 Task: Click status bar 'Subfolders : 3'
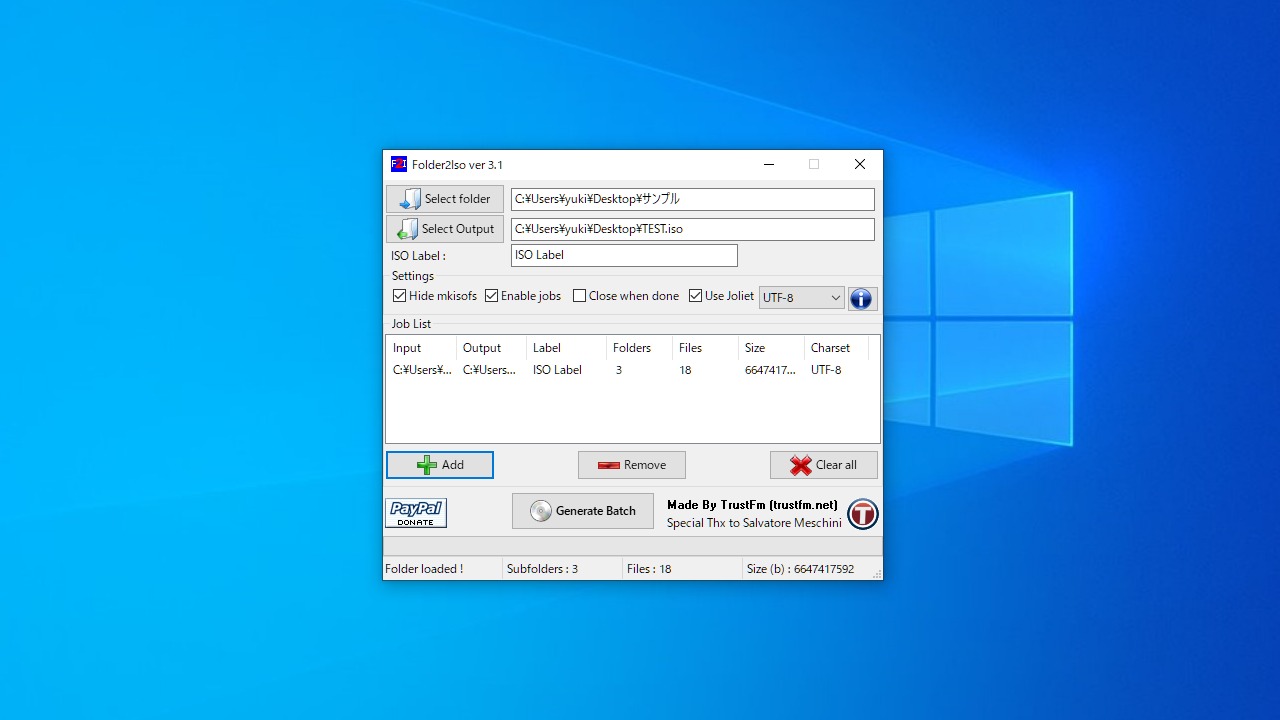542,569
